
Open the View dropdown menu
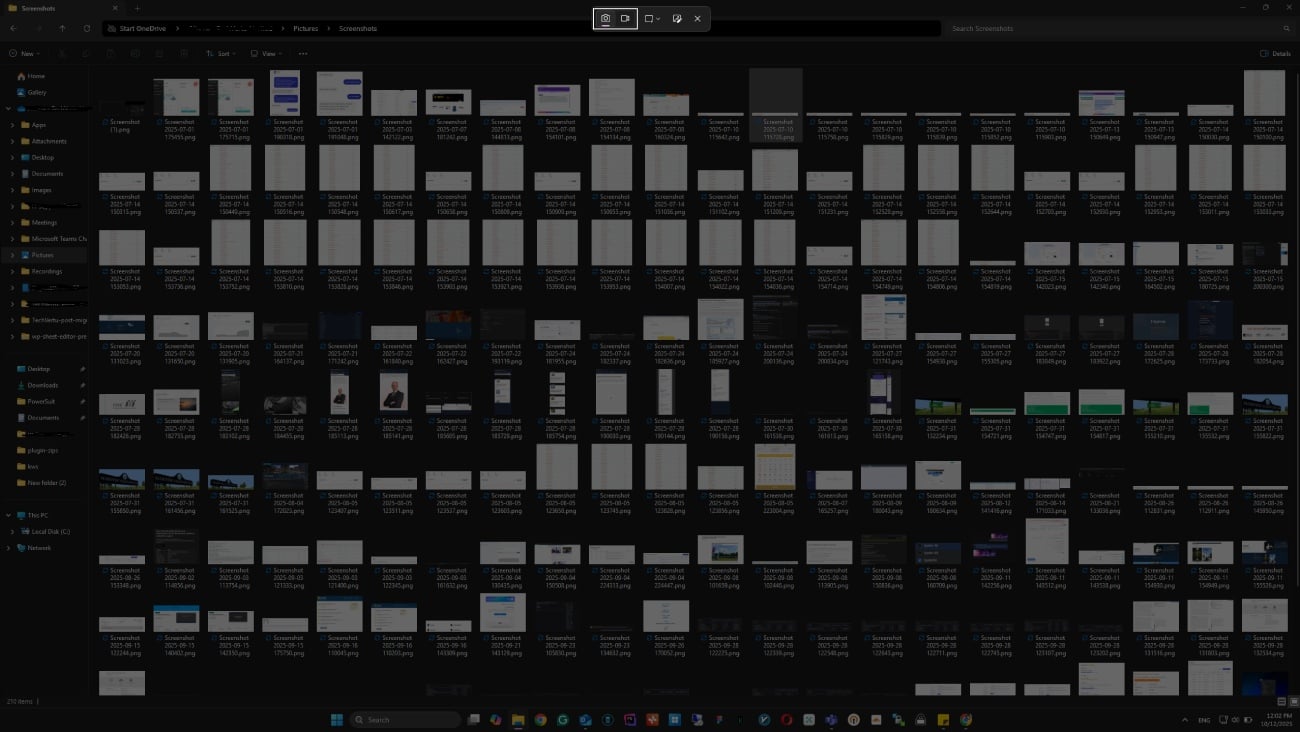(x=266, y=54)
